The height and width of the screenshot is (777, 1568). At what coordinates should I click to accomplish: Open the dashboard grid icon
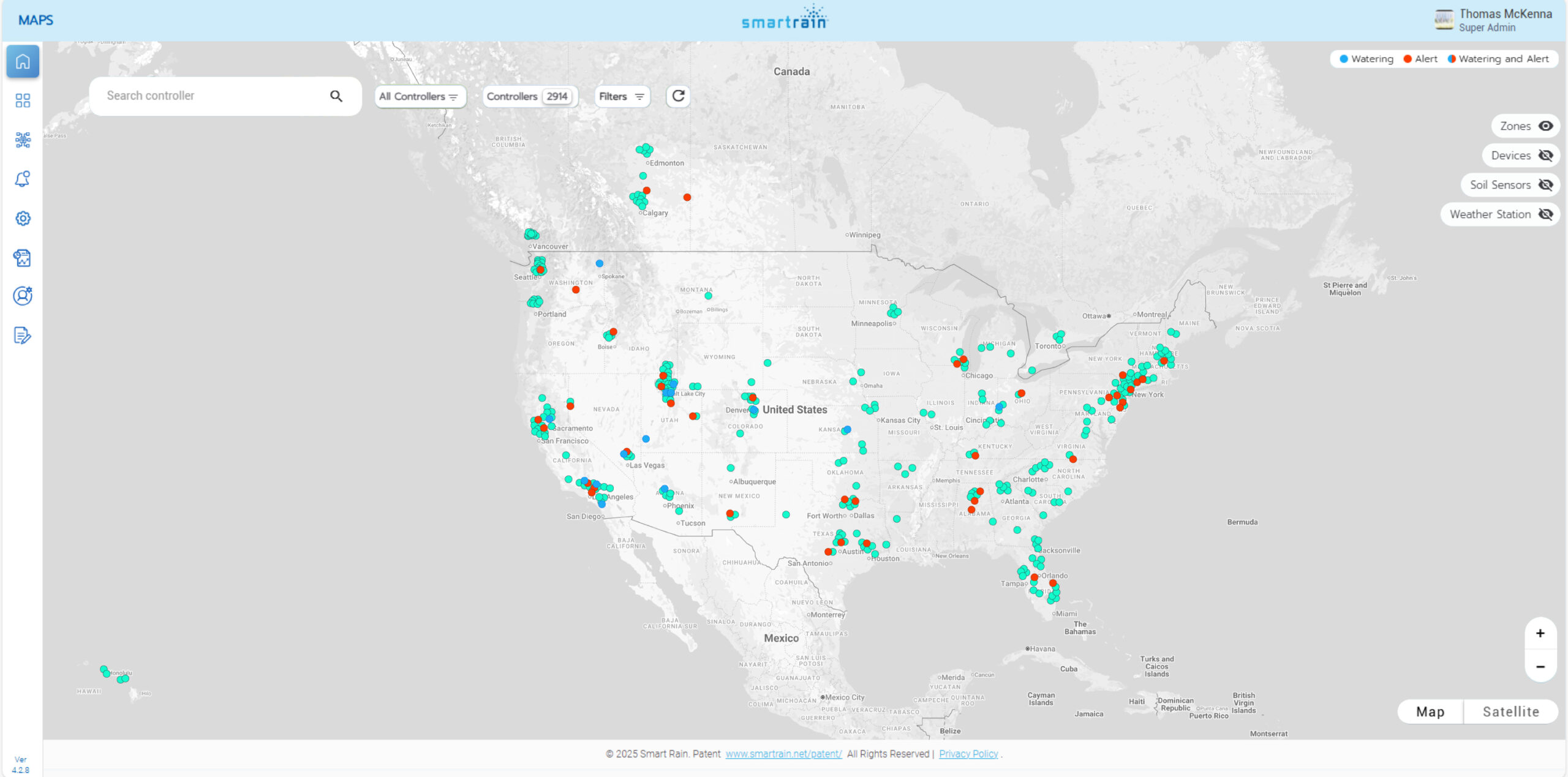coord(23,100)
